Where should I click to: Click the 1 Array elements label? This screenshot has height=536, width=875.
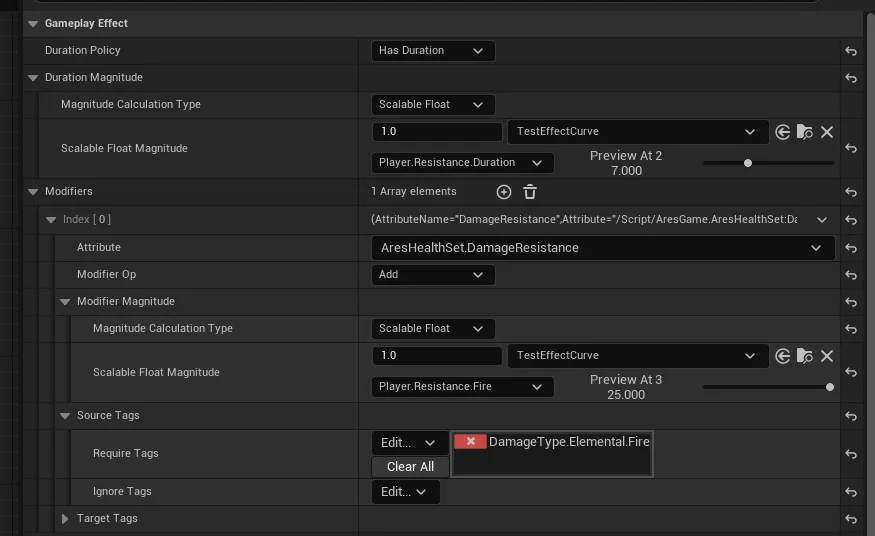point(414,191)
